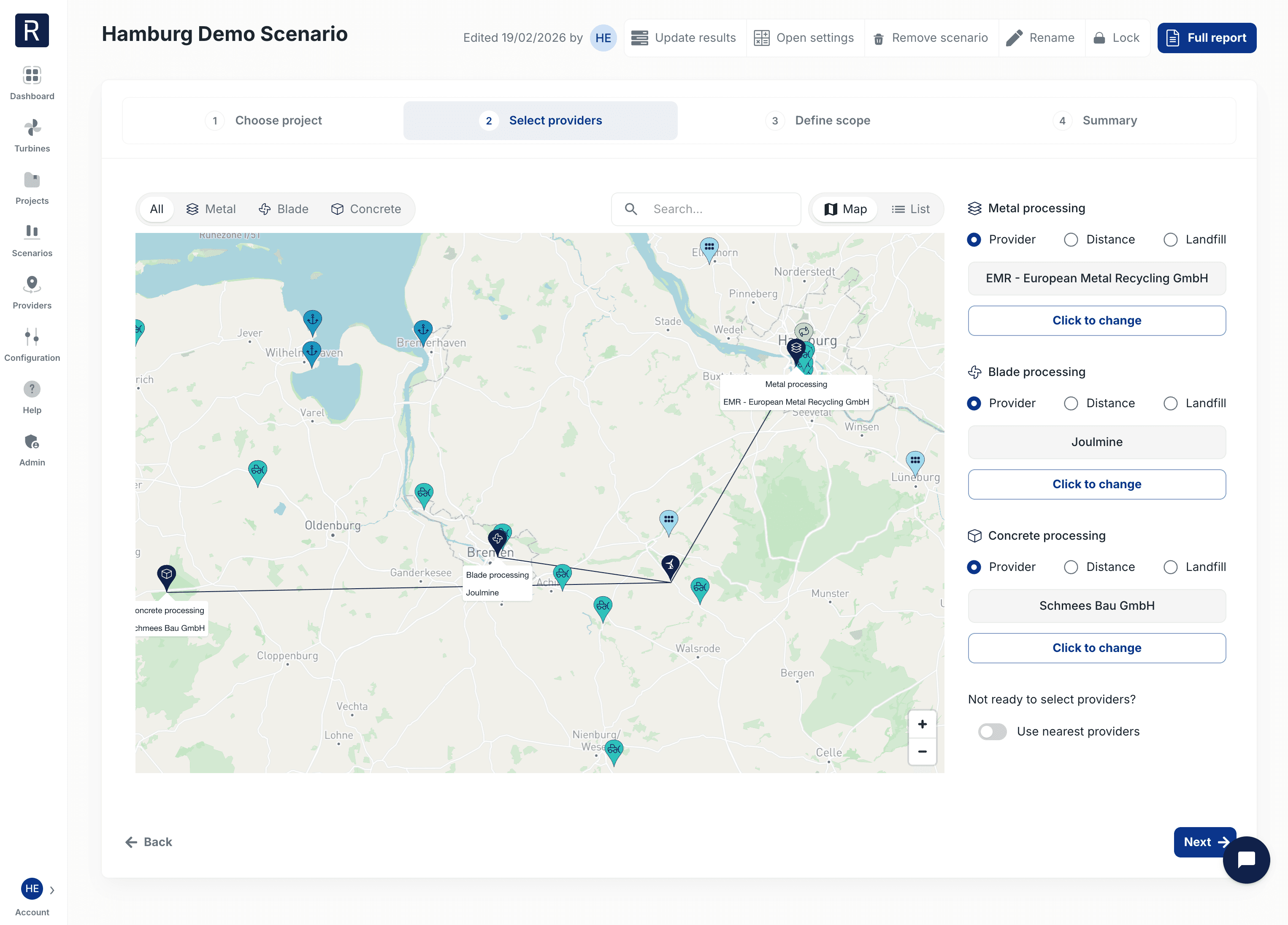The height and width of the screenshot is (925, 1288).
Task: Change the Schmees Bau GmbH concrete provider
Action: click(x=1096, y=648)
